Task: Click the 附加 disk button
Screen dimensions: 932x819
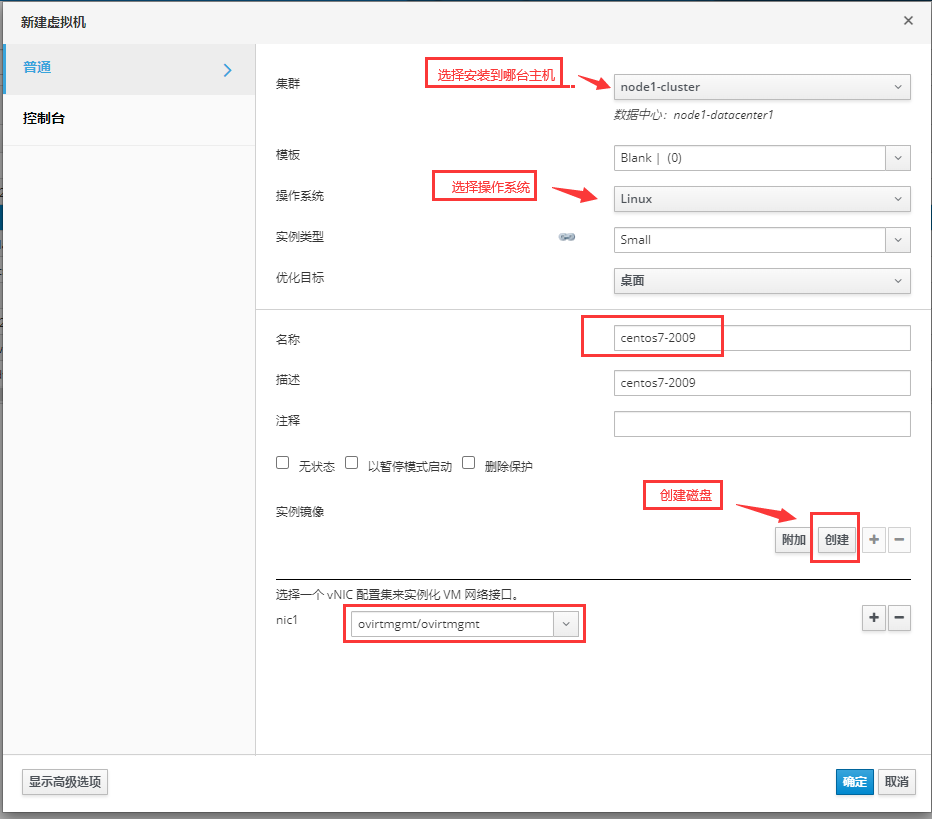Action: tap(794, 540)
